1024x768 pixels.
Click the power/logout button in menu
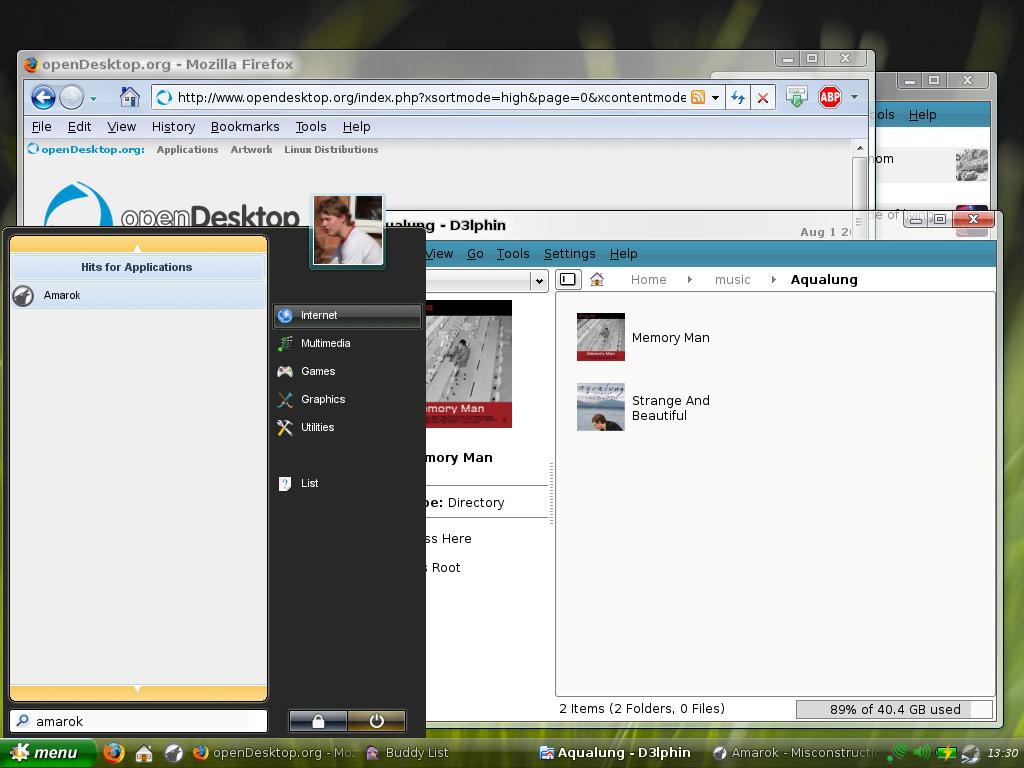point(376,721)
